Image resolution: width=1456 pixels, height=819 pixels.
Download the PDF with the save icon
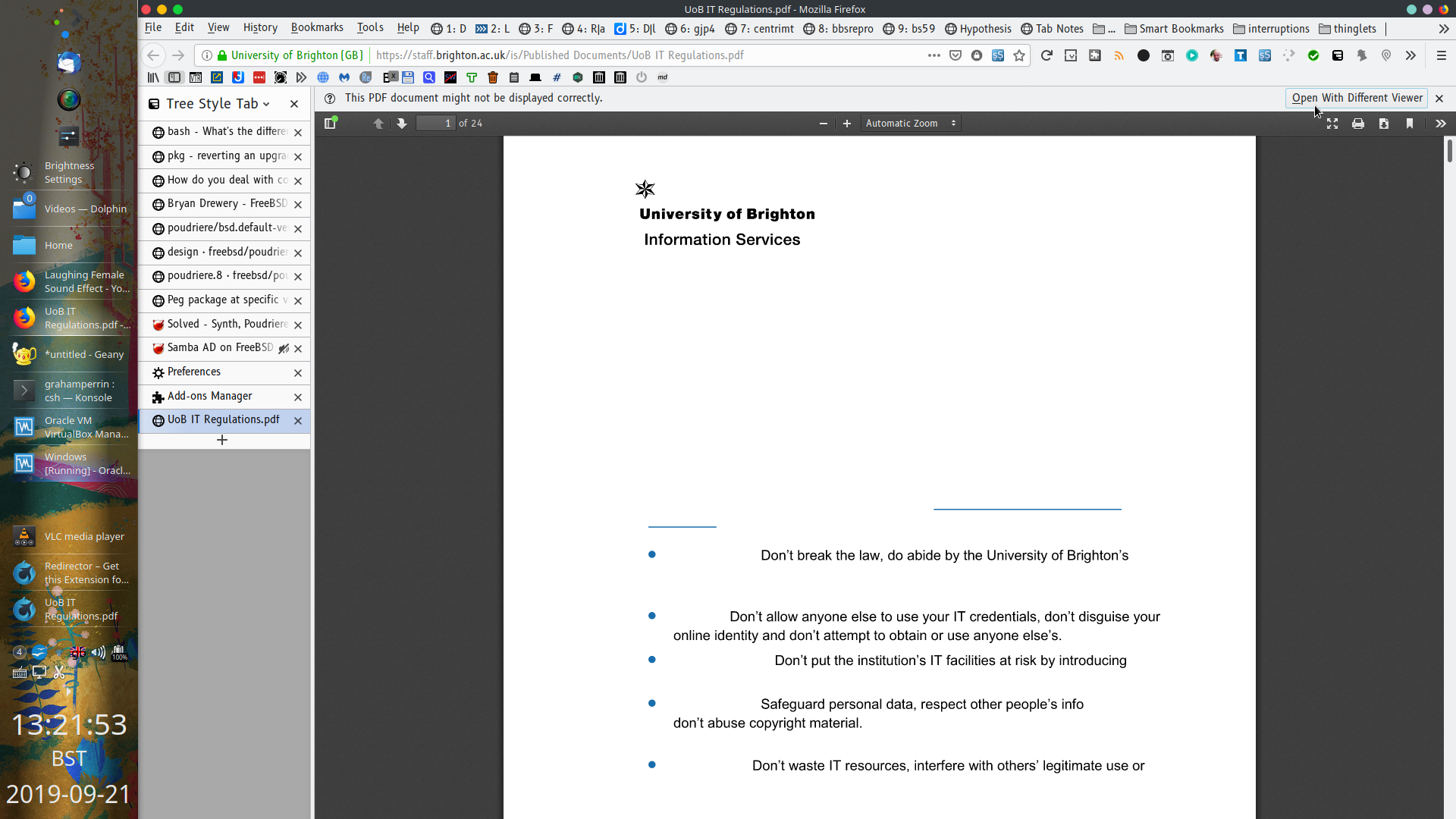click(x=1384, y=123)
